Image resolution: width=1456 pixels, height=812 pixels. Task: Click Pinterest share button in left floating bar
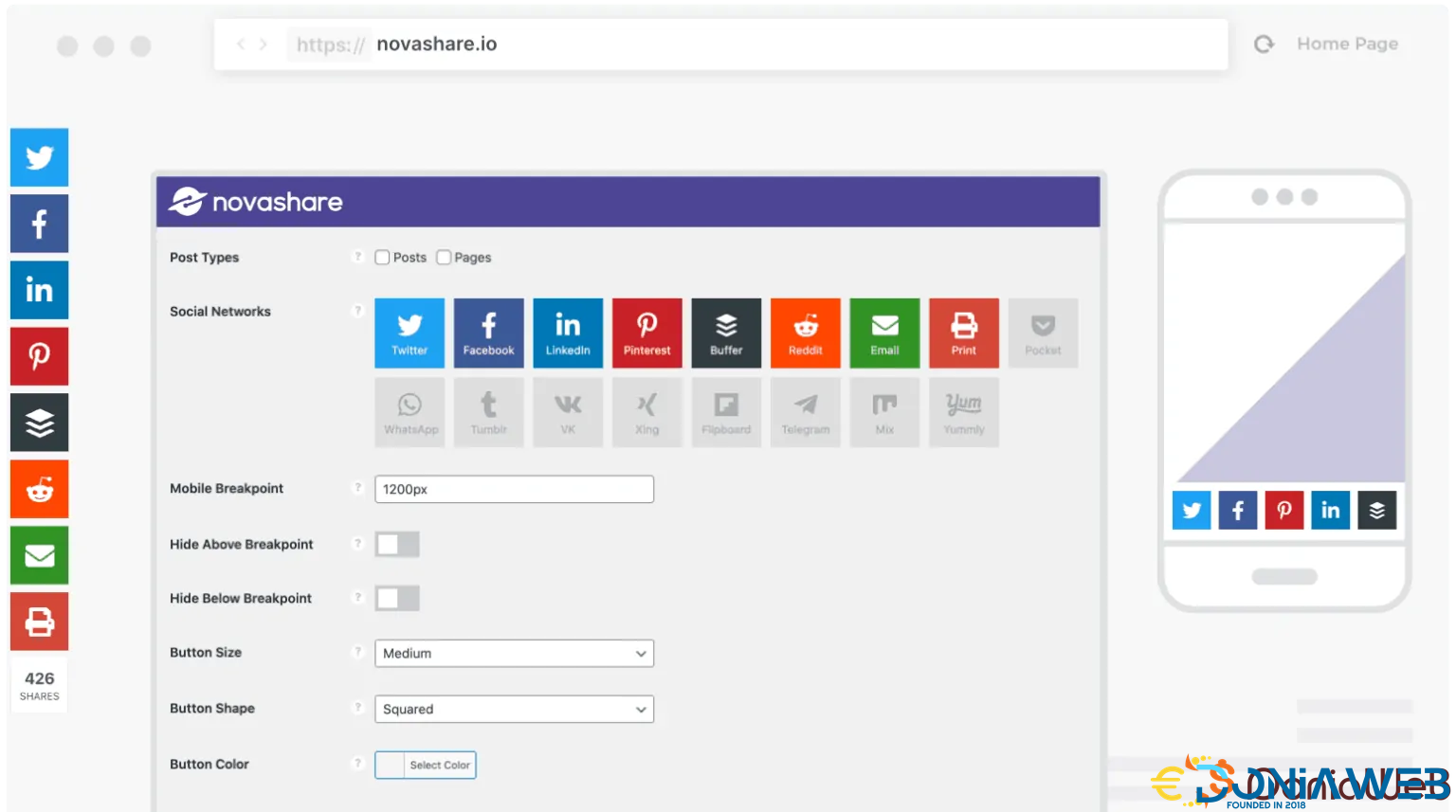pos(39,356)
